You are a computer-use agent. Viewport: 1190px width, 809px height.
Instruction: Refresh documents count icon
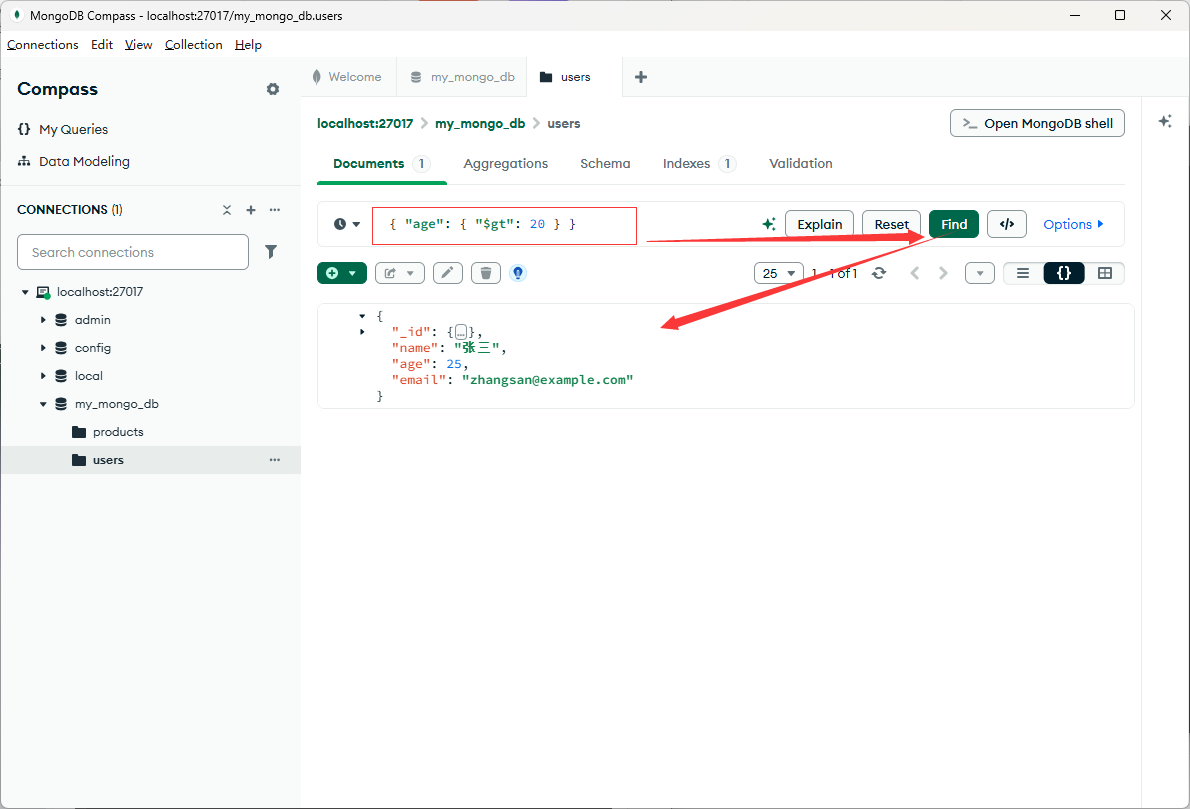pyautogui.click(x=879, y=273)
